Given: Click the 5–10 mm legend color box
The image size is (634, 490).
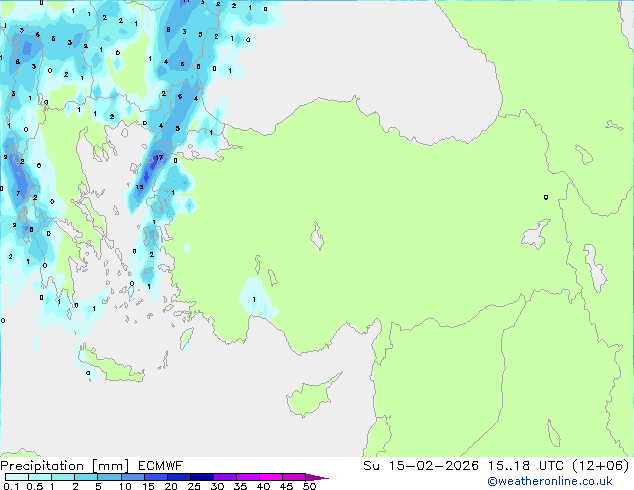Looking at the screenshot, I should click(109, 477).
